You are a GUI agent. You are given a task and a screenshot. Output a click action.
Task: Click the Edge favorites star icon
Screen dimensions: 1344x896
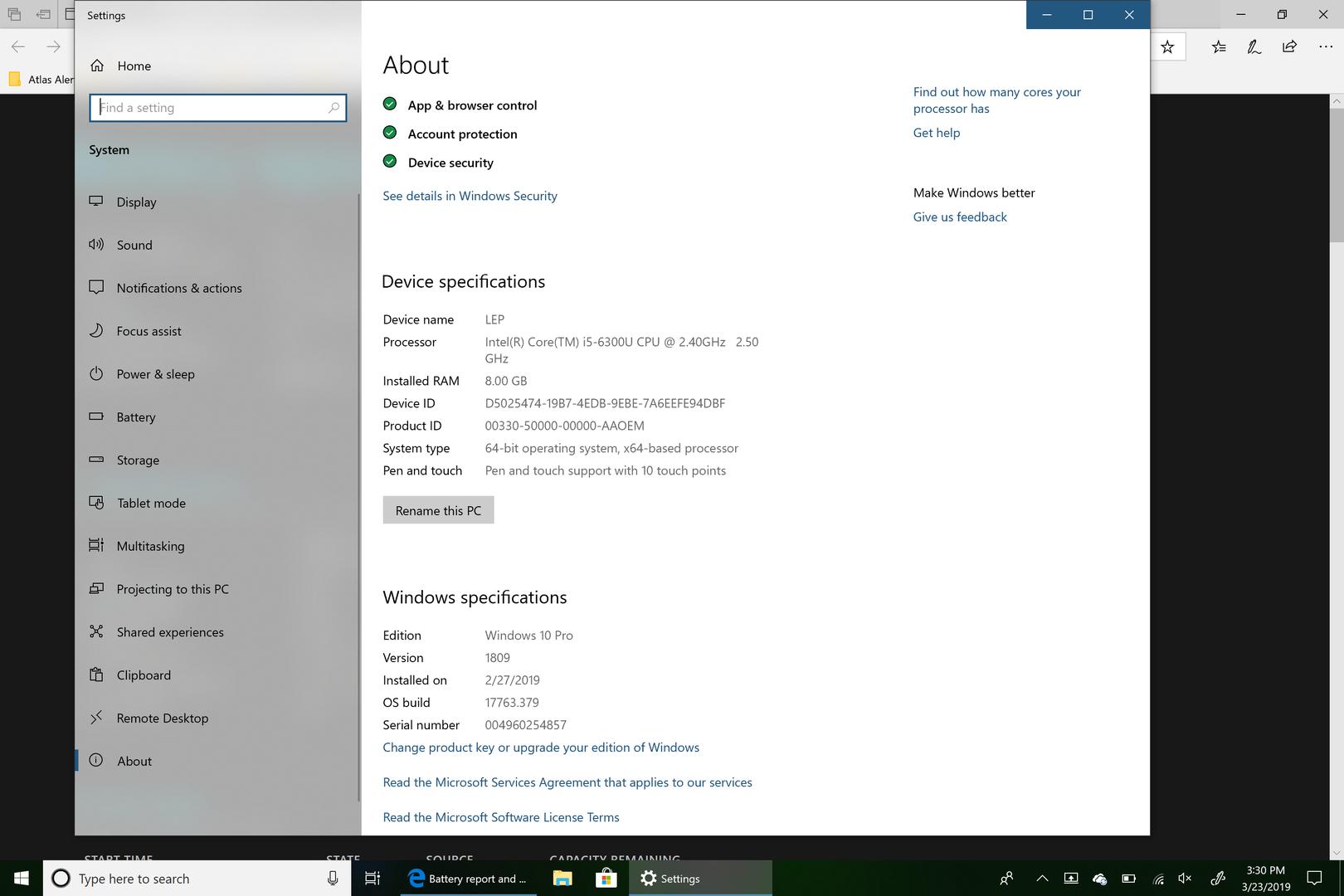tap(1167, 47)
